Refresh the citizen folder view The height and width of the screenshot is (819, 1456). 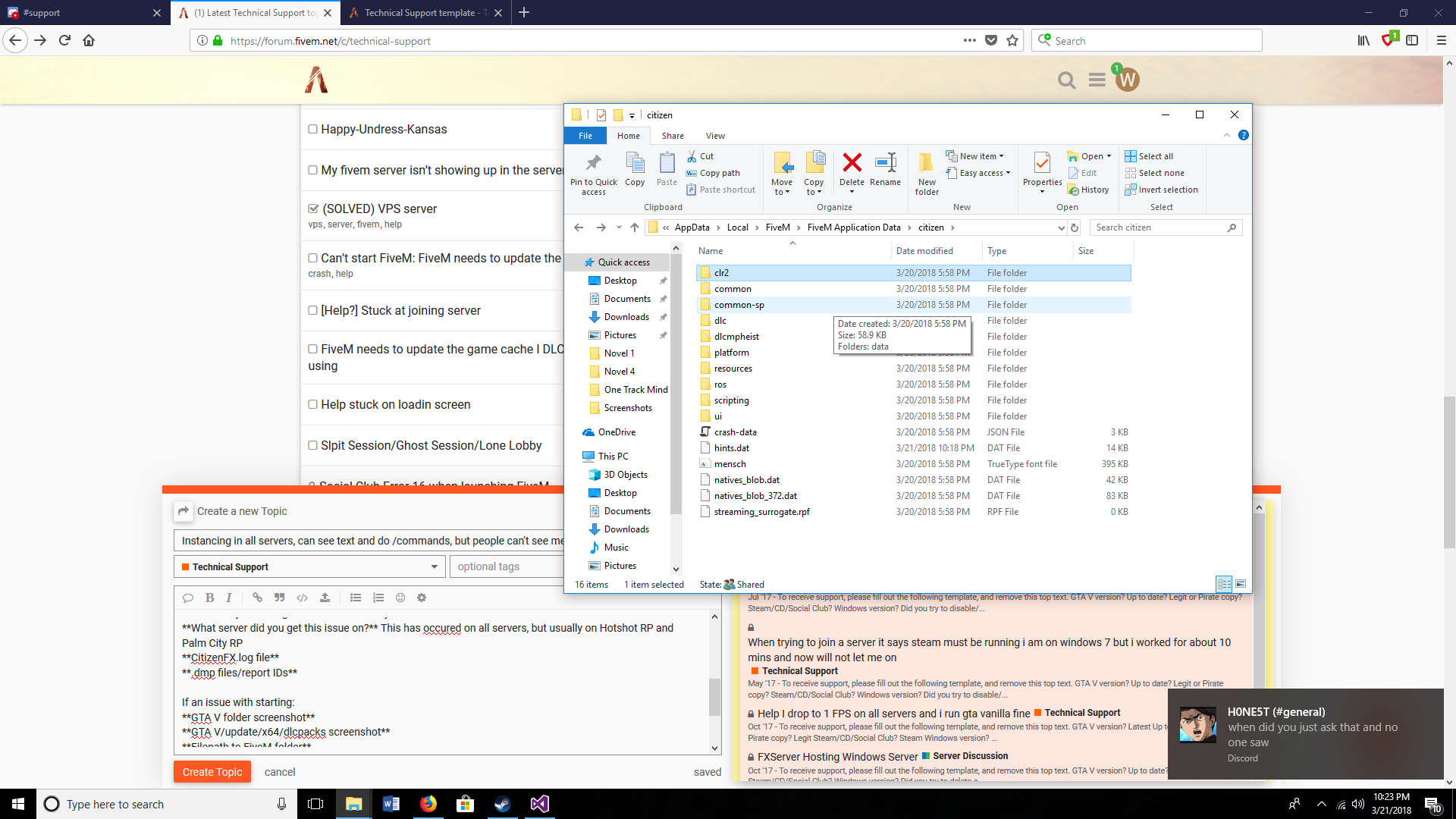1074,227
